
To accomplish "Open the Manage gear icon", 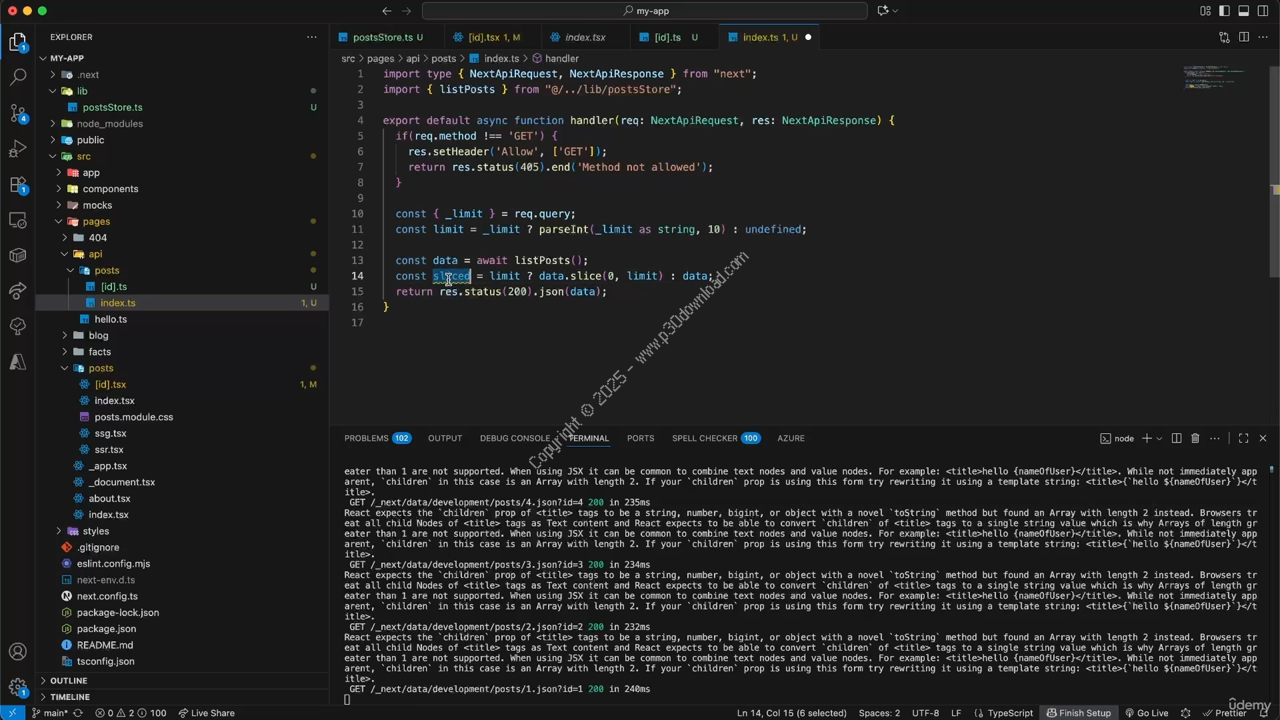I will 18,687.
